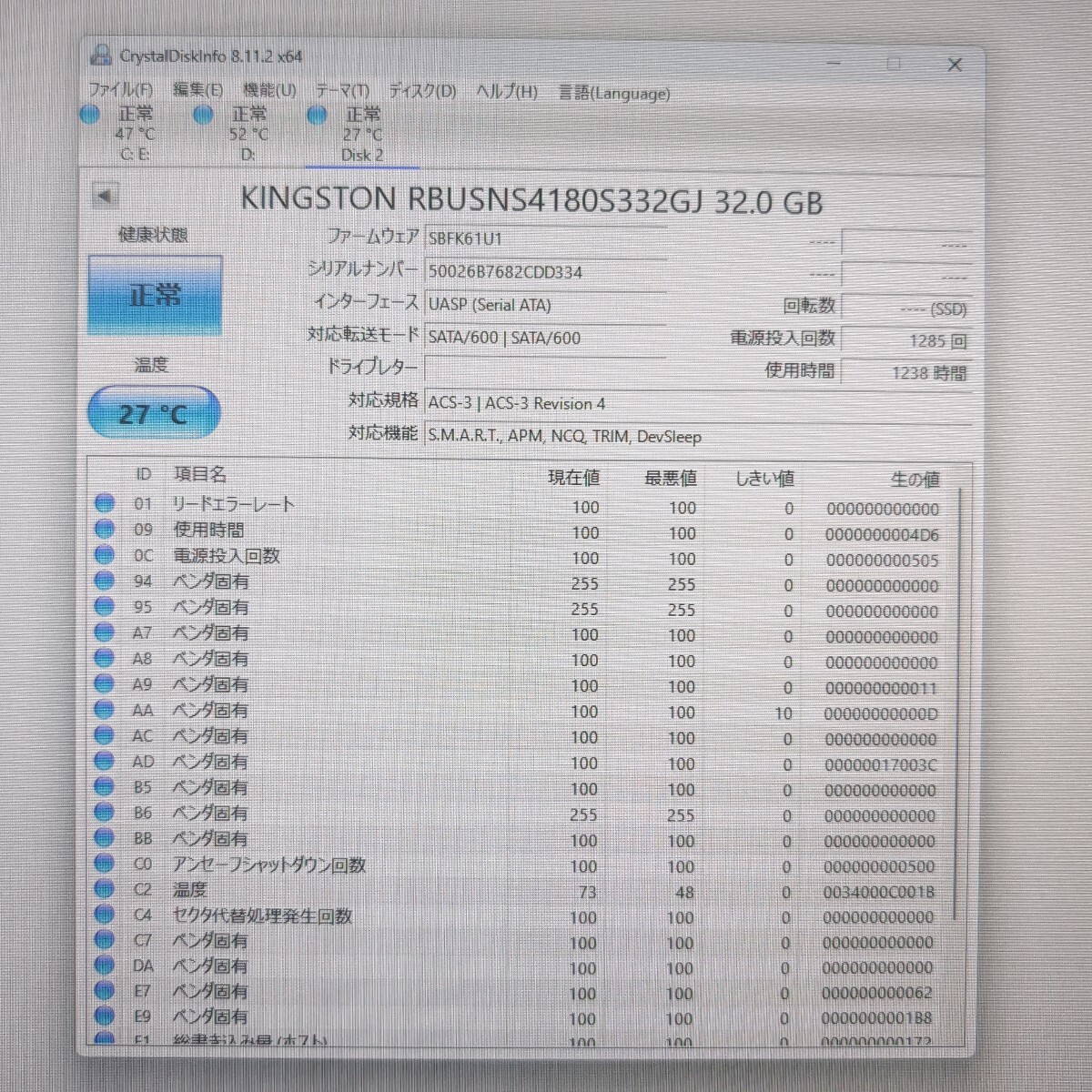Click status orb for attribute C2 temperature

[x=105, y=889]
